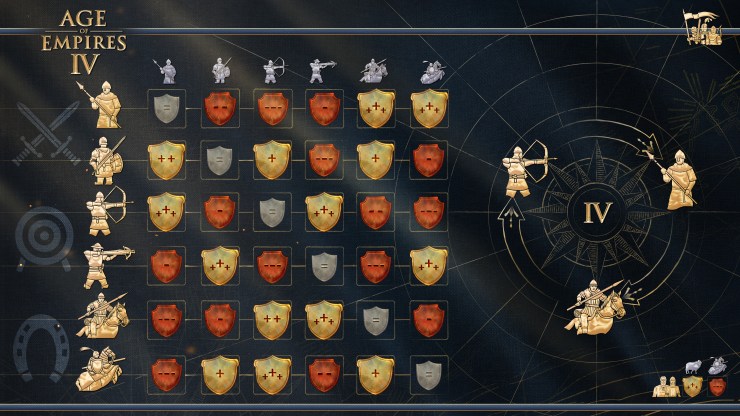740x416 pixels.
Task: Click the horseshoe cavalry category icon
Action: tap(42, 348)
